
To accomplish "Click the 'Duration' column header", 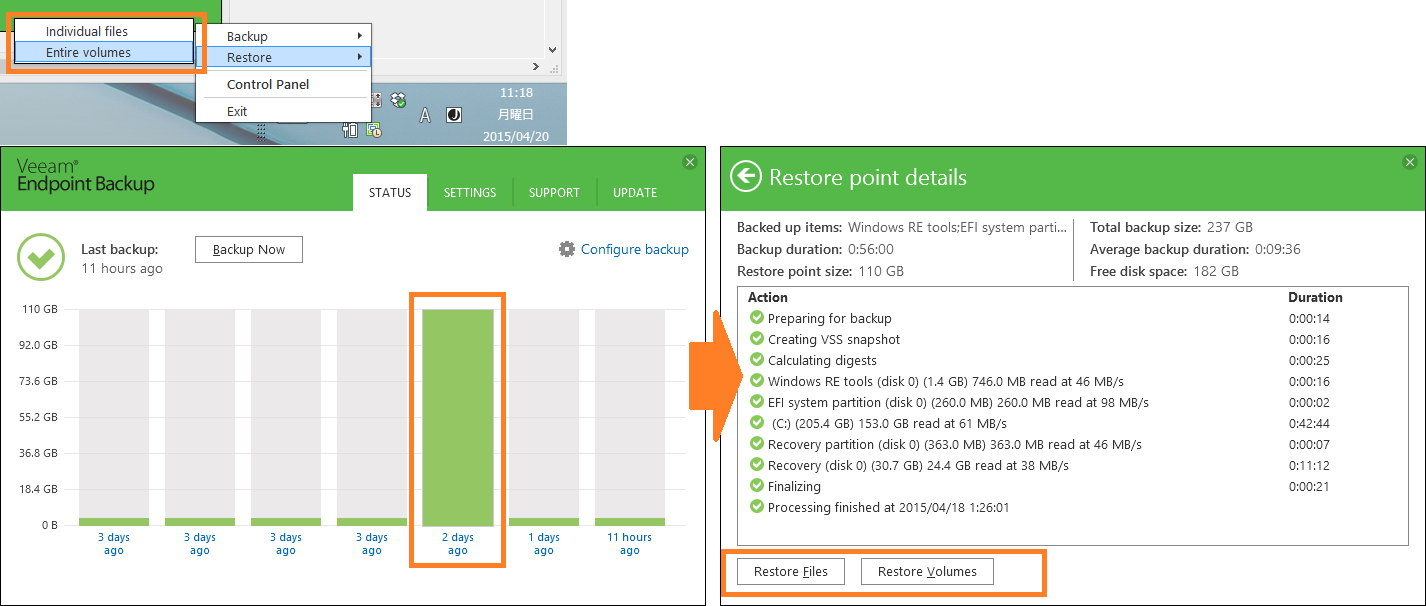I will click(x=1315, y=297).
